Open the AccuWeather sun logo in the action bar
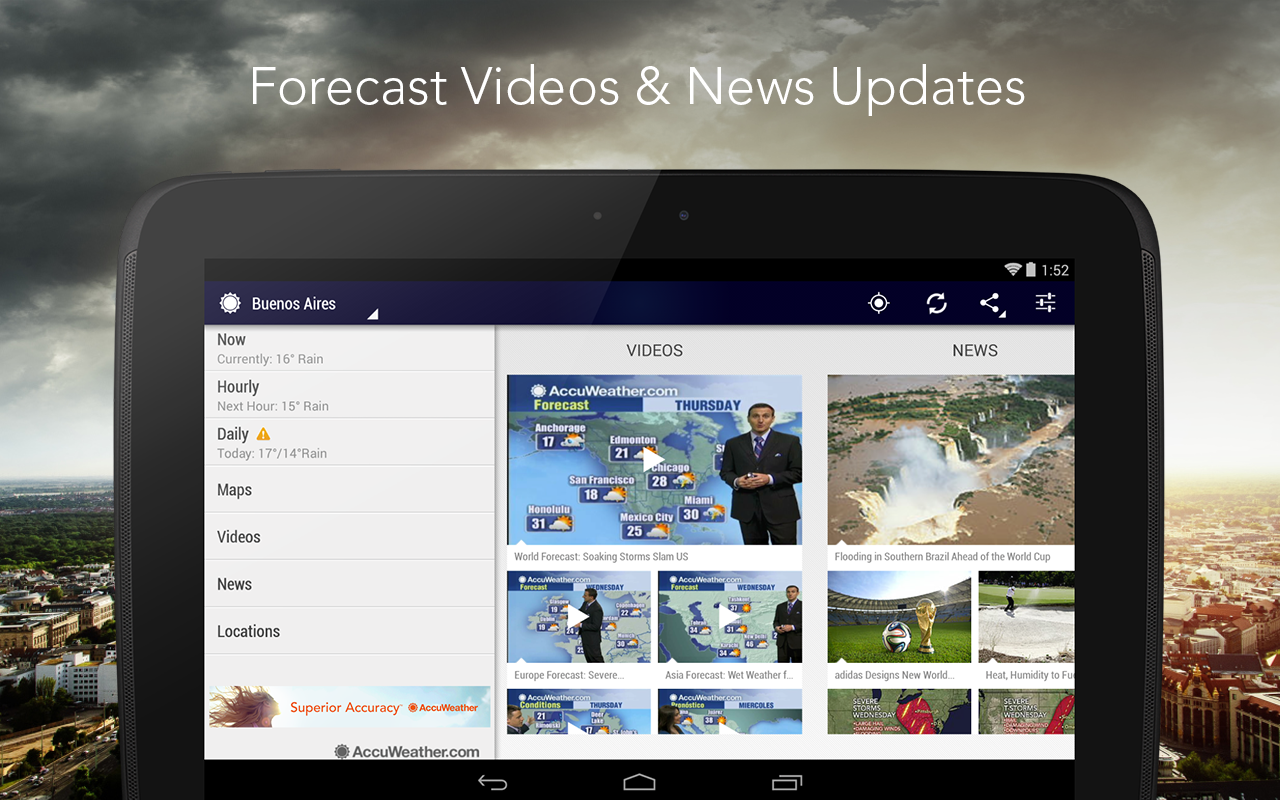1280x800 pixels. [230, 302]
